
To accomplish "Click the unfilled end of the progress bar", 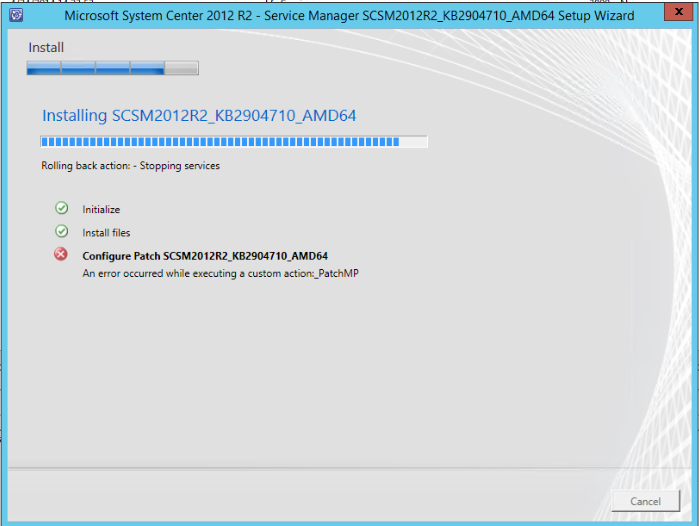I will click(414, 142).
